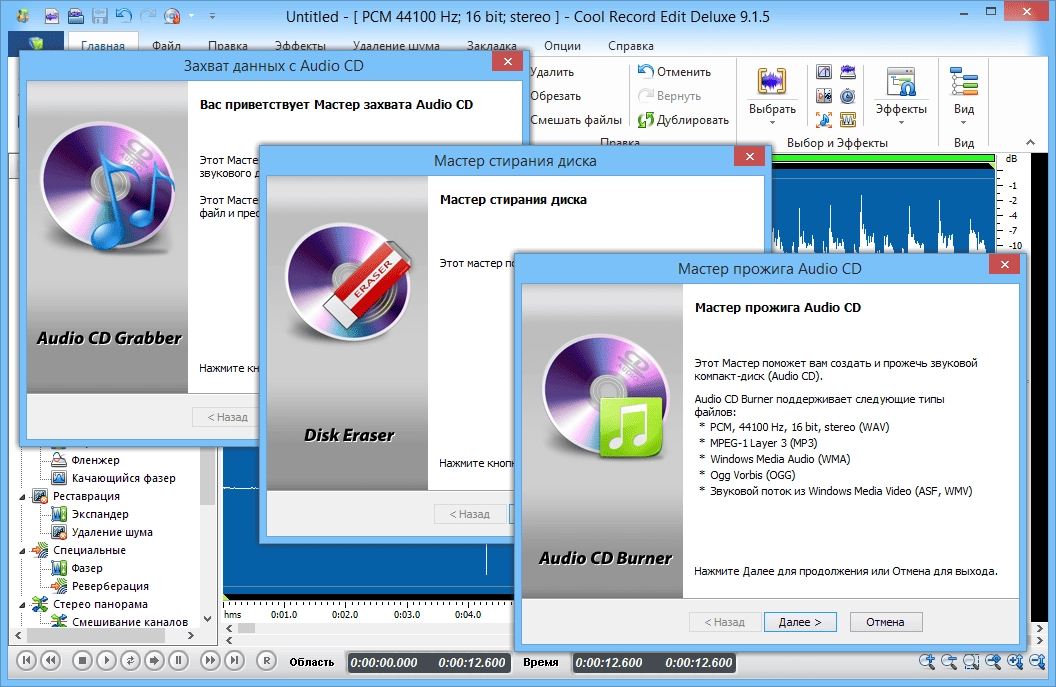Click Дублировать in the Правка group

tap(684, 120)
